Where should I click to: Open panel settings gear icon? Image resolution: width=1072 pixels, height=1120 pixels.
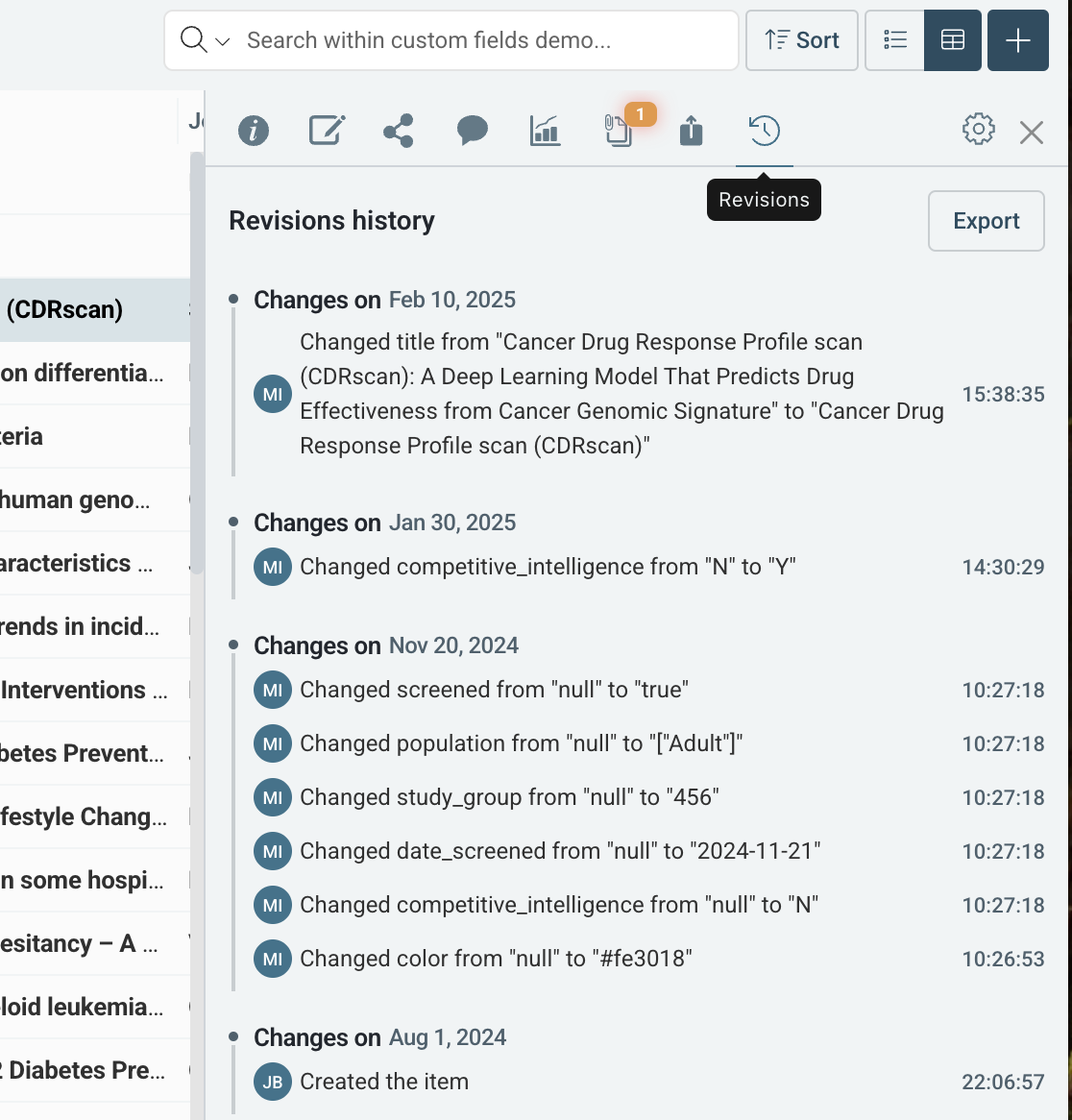[x=979, y=130]
